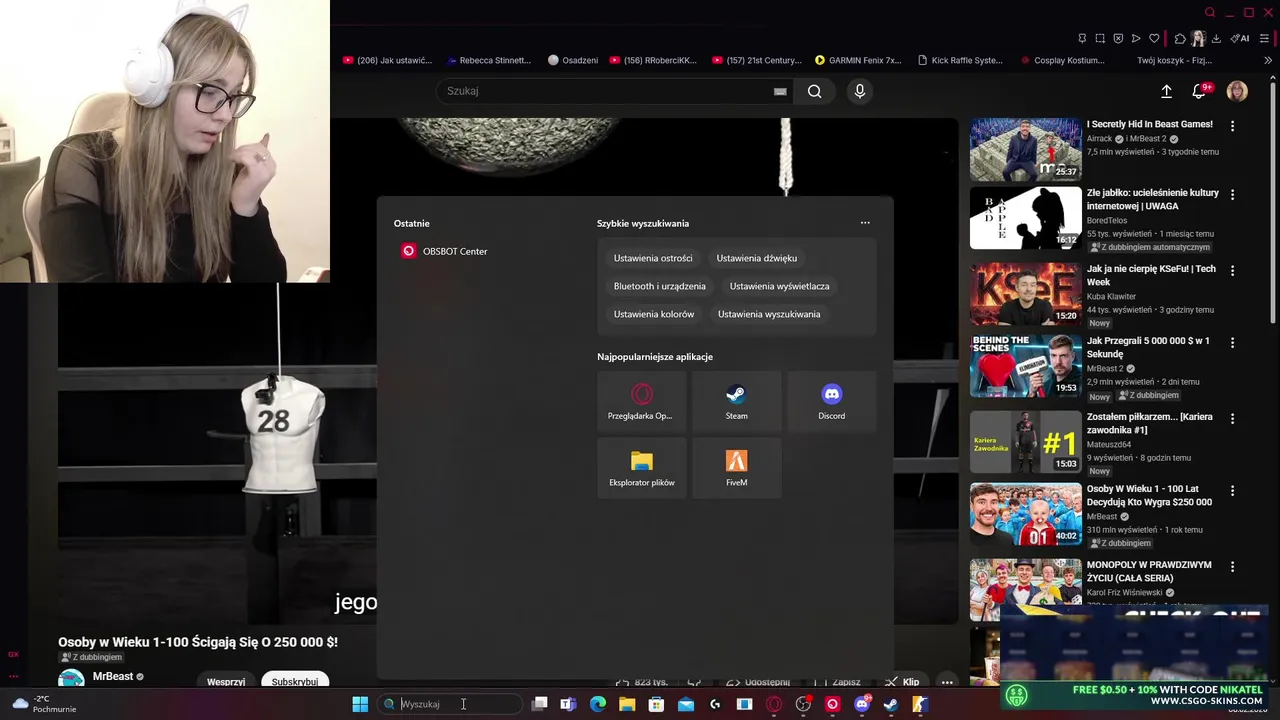1280x720 pixels.
Task: Select Ustawienia kolorów quick search
Action: [x=654, y=314]
